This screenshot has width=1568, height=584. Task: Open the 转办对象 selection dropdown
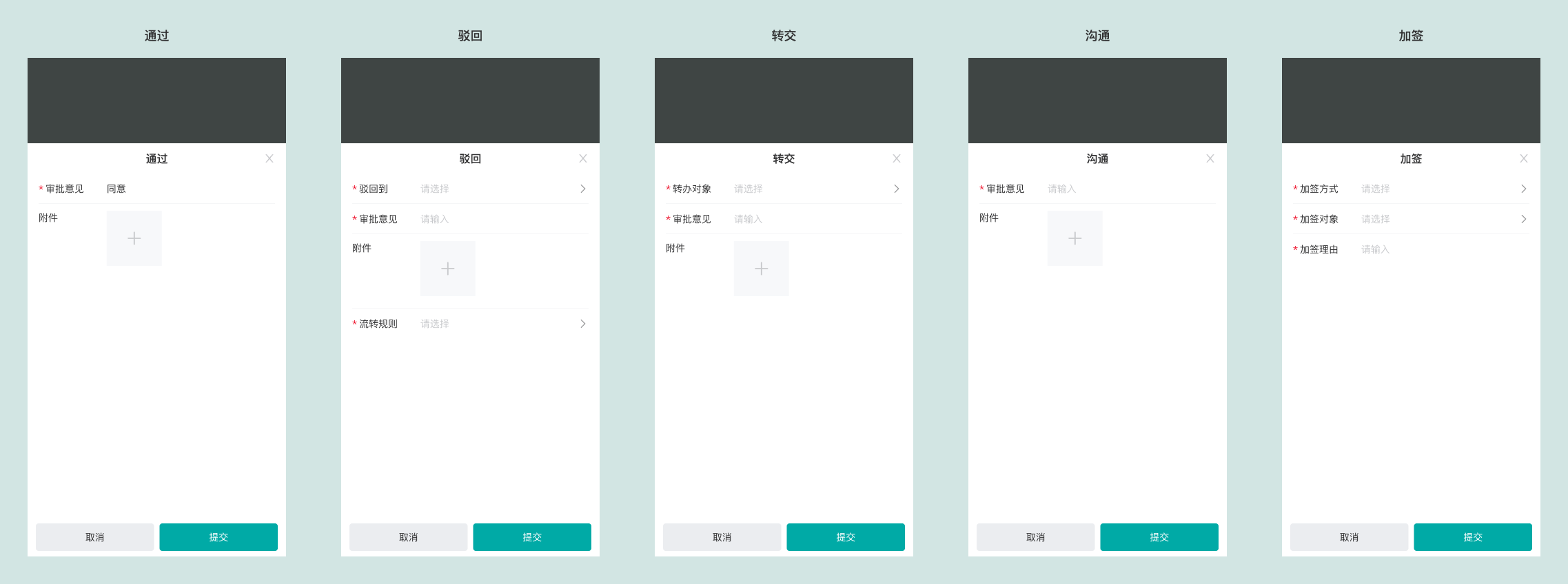pyautogui.click(x=815, y=189)
